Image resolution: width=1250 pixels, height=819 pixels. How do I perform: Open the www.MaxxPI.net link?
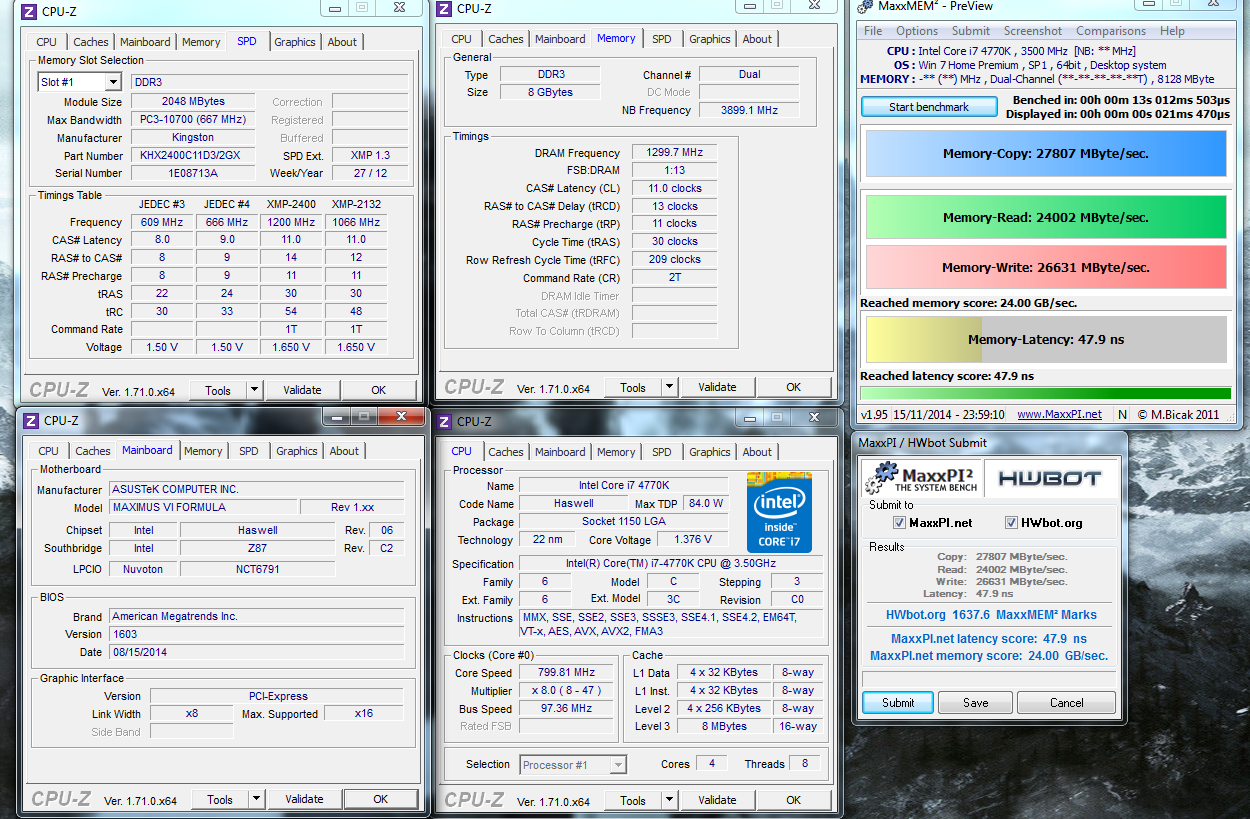(1059, 414)
